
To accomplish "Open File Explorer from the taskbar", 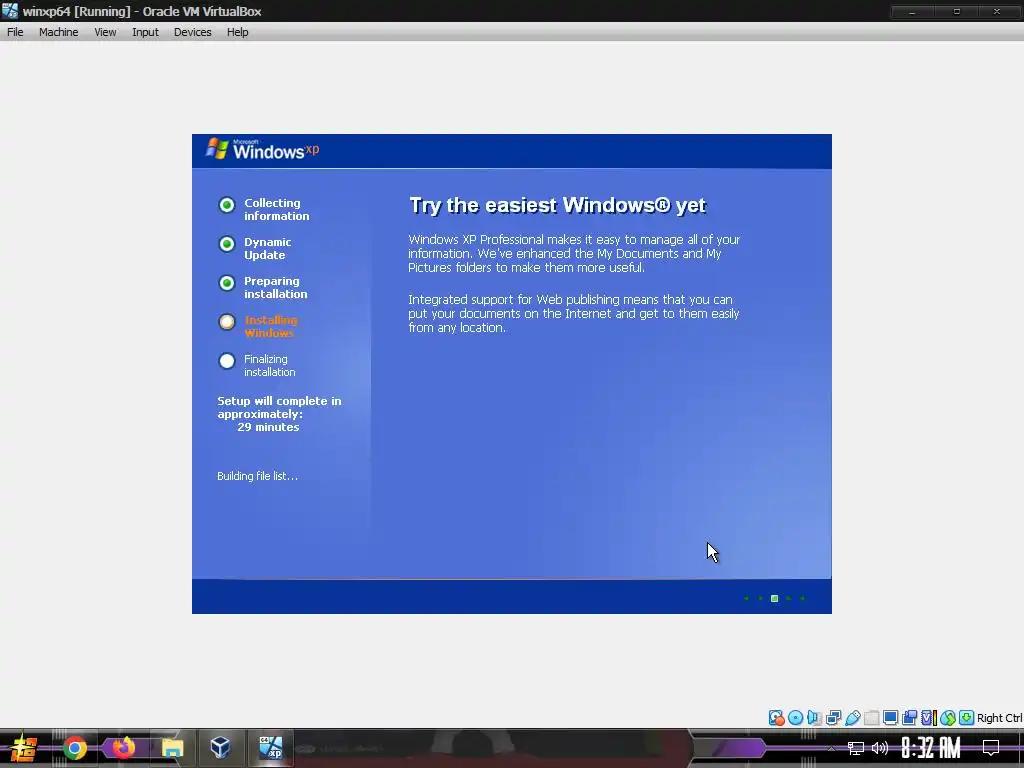I will (x=172, y=748).
